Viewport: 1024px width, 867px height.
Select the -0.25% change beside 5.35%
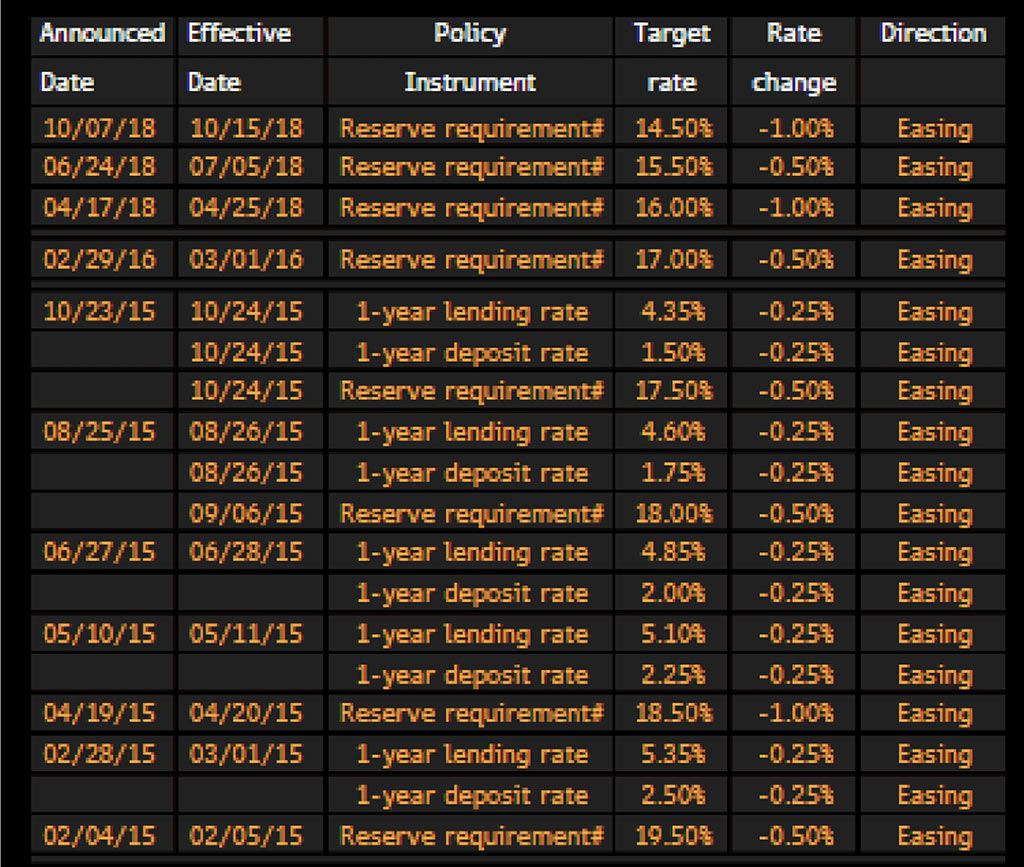pyautogui.click(x=796, y=754)
